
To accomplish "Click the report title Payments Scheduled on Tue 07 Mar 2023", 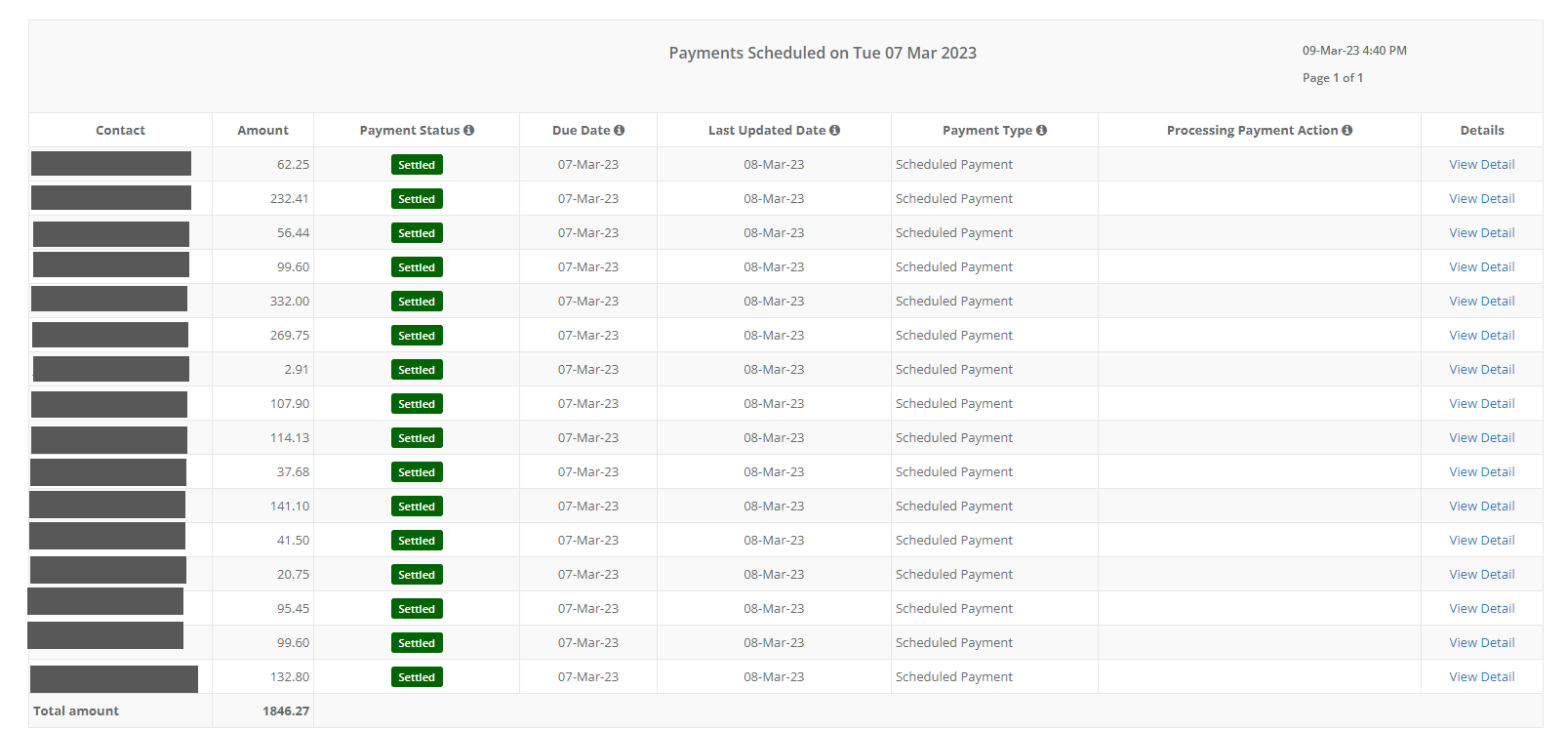I will click(823, 53).
